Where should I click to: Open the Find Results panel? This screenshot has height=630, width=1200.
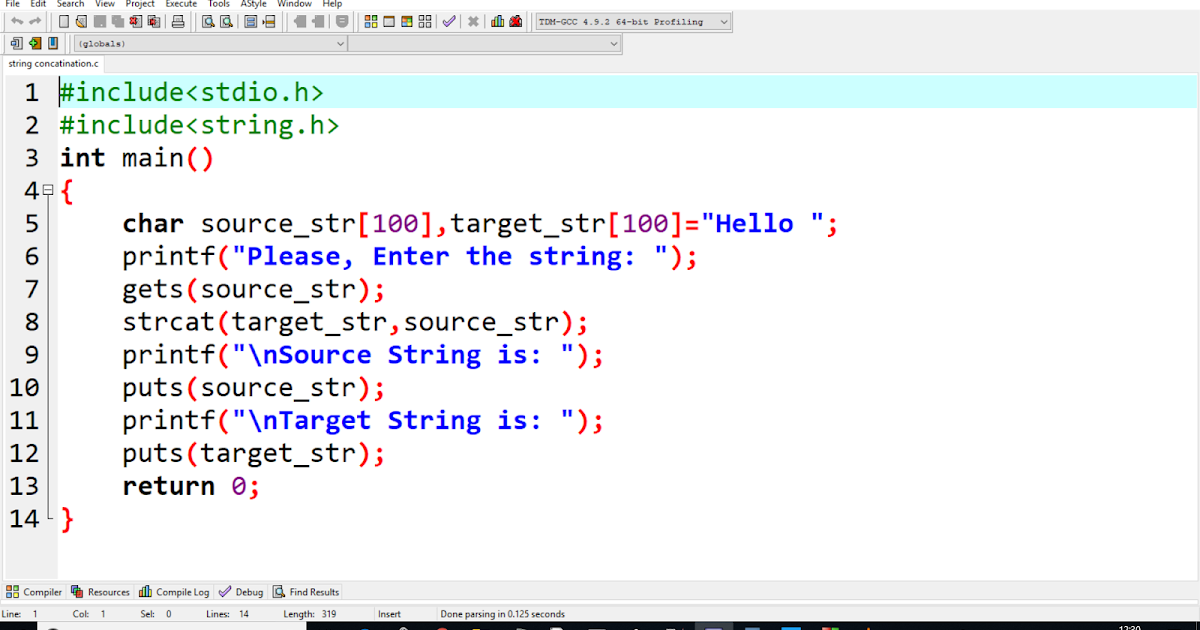[306, 591]
